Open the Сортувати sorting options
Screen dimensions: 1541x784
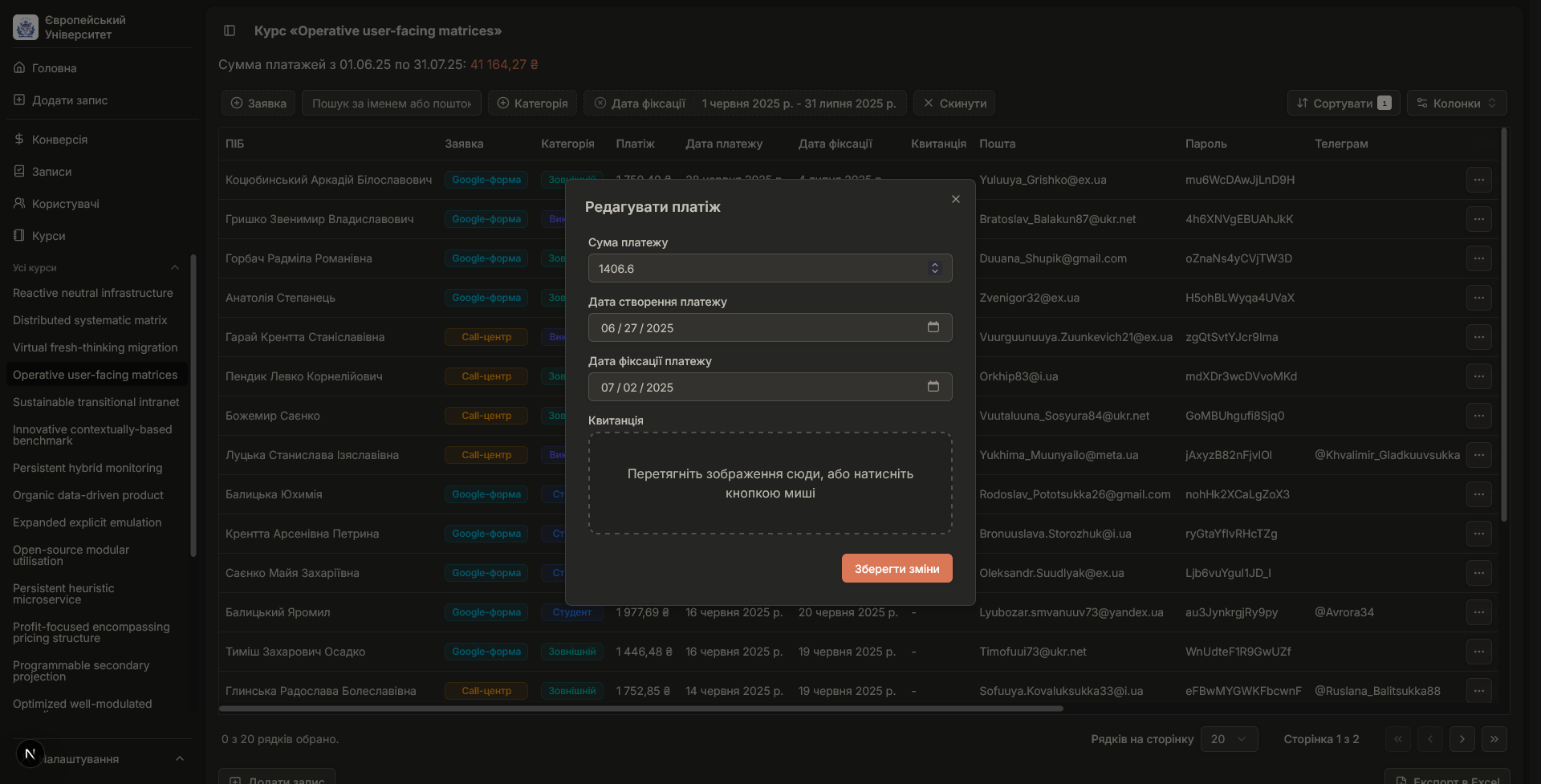(1343, 103)
